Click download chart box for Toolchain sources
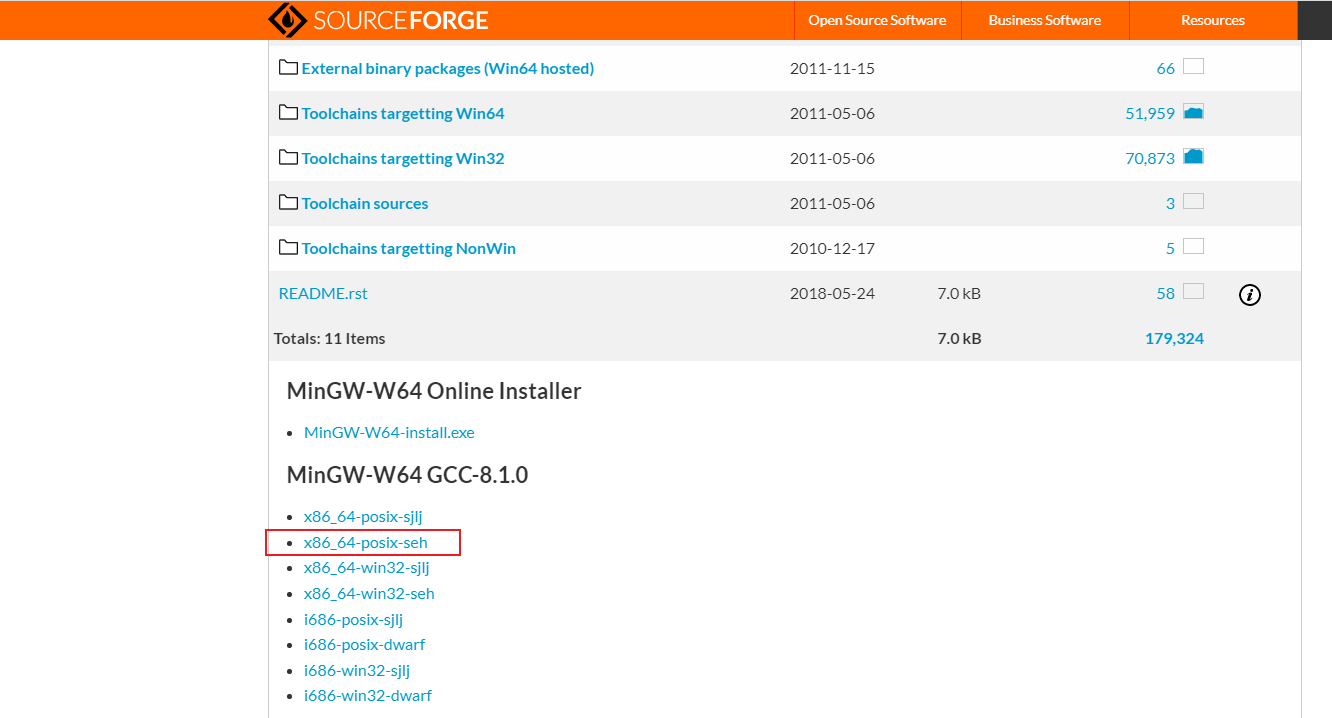 tap(1193, 202)
